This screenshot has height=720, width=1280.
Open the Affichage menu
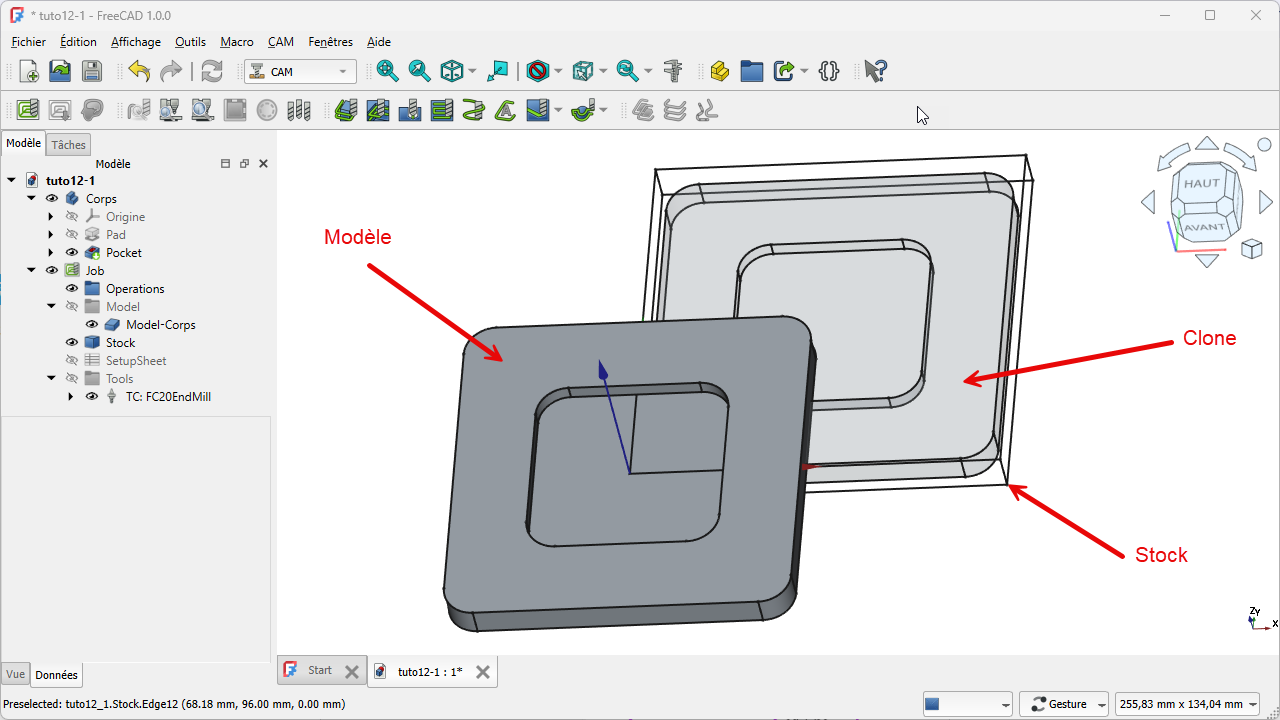click(135, 42)
